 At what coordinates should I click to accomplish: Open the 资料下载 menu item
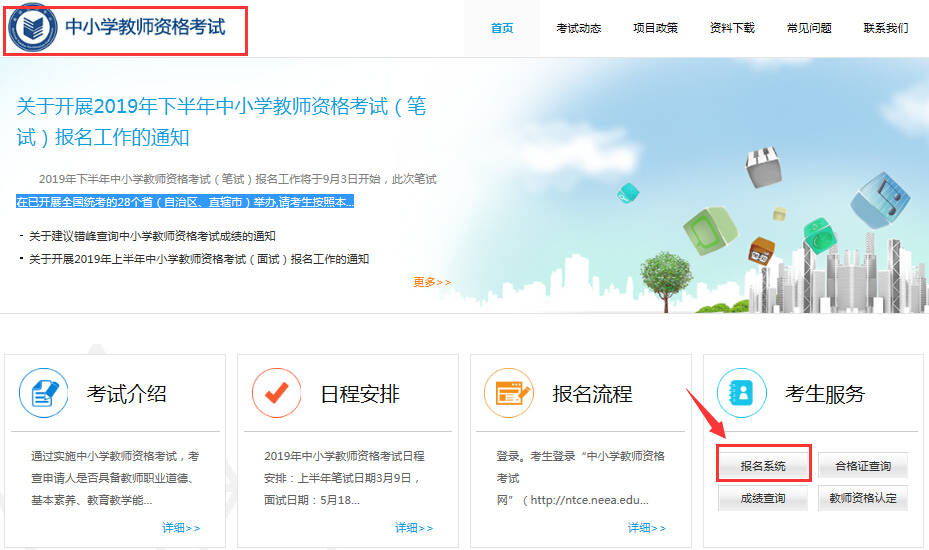pos(732,28)
